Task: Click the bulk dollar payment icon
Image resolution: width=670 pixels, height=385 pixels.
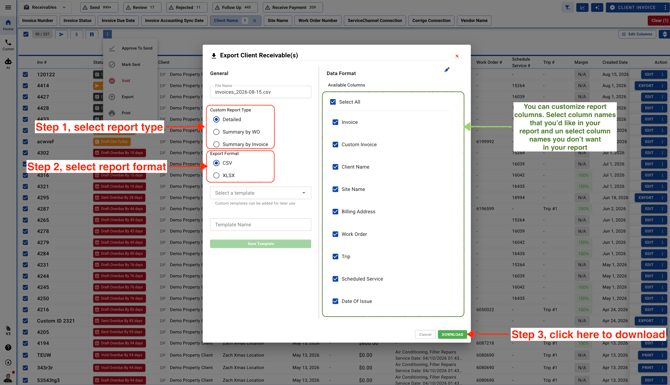Action: tap(76, 34)
